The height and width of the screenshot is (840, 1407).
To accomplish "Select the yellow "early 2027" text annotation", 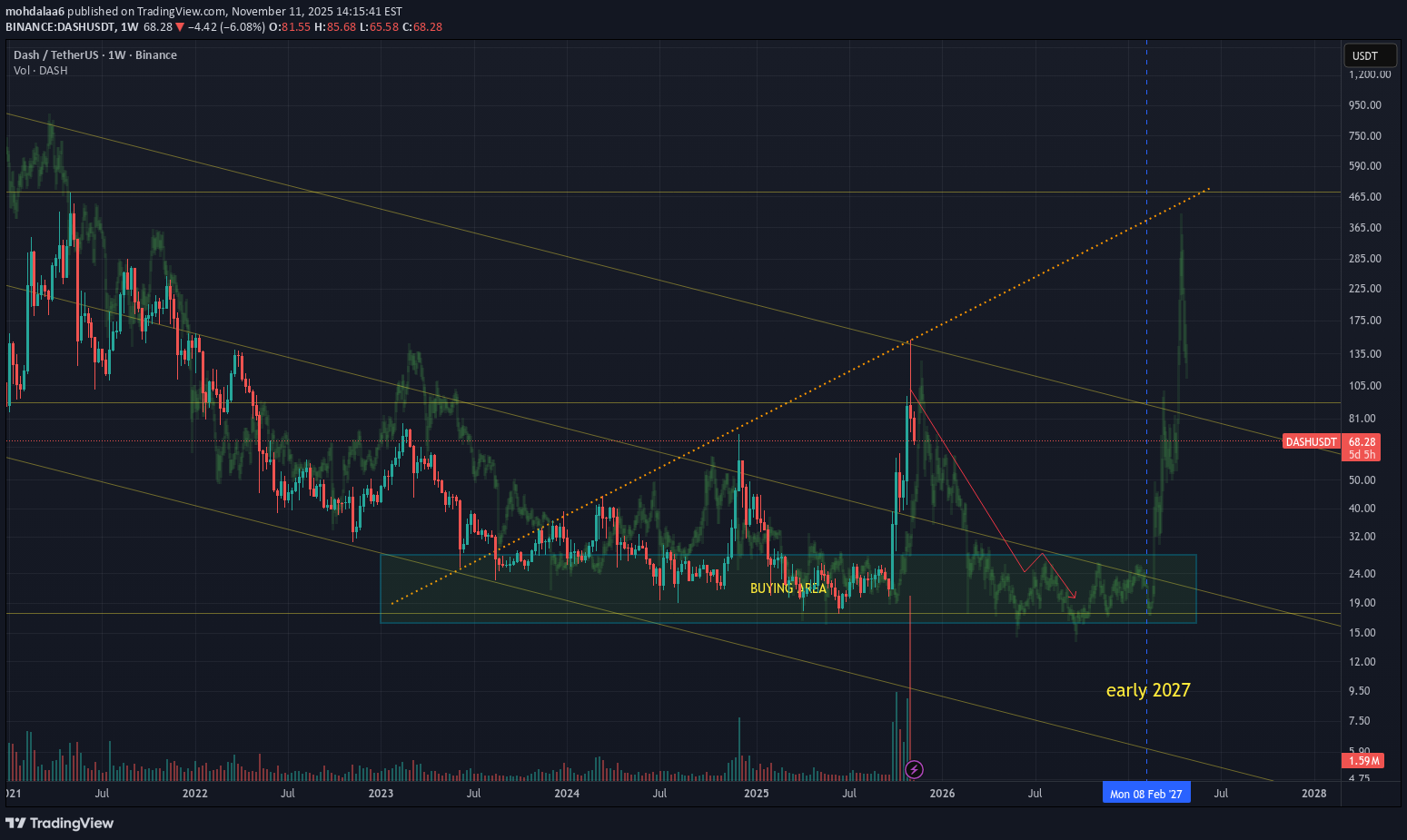I will coord(1147,690).
